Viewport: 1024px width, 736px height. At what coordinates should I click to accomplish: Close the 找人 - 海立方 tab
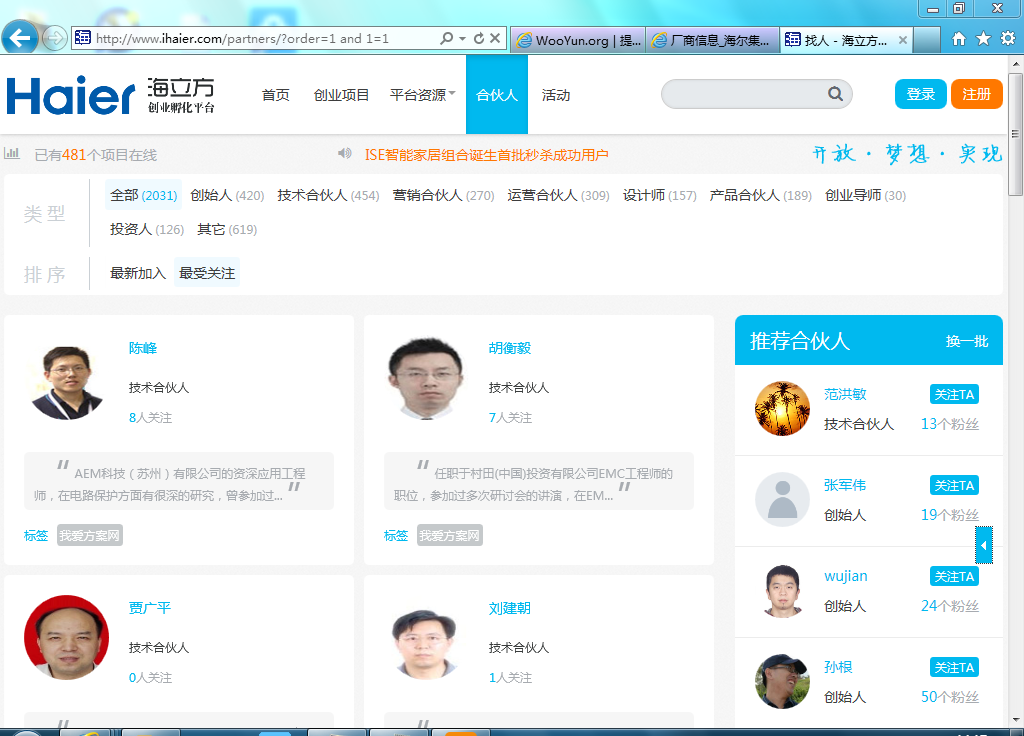[903, 40]
